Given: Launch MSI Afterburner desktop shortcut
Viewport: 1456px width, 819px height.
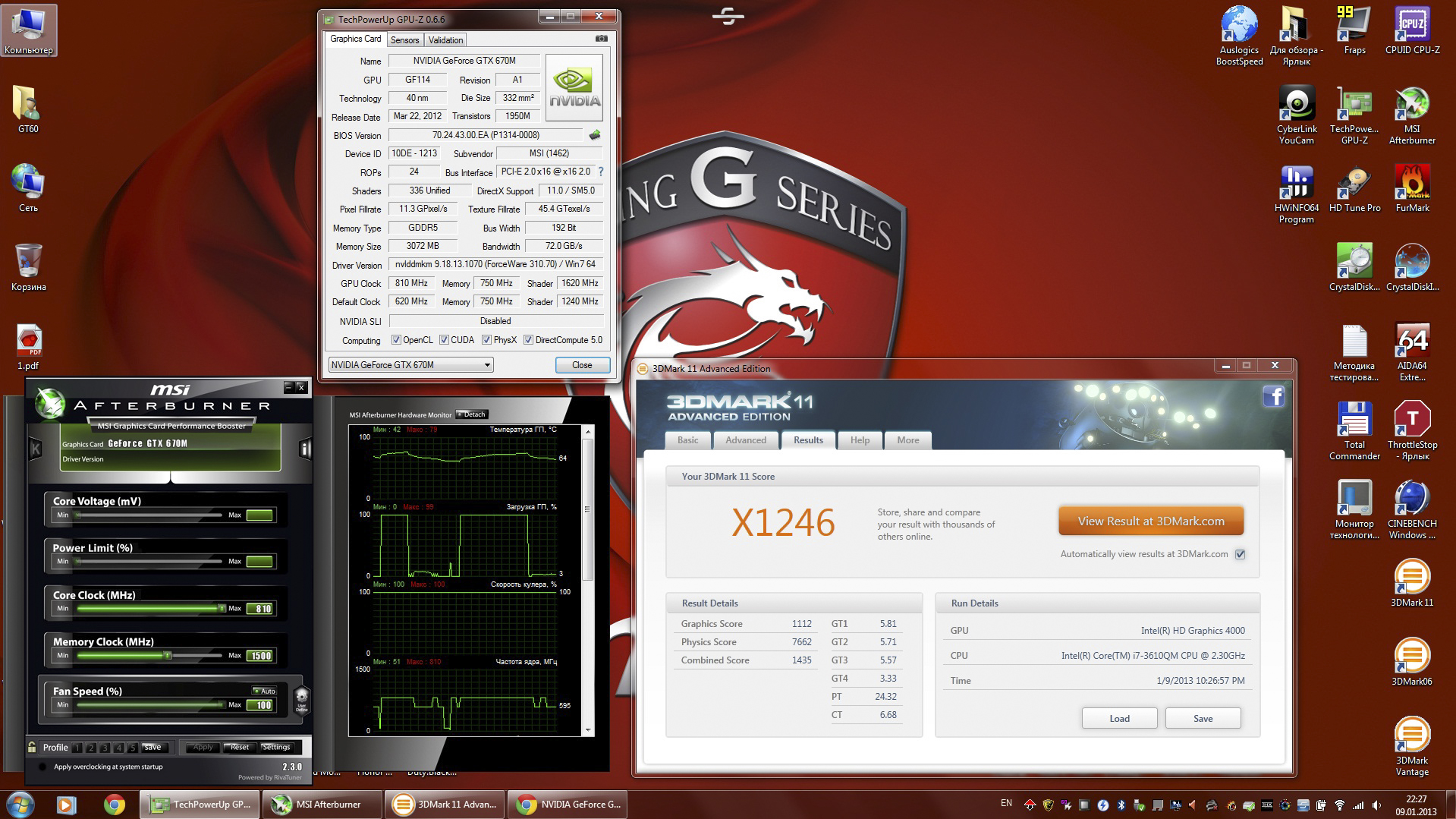Looking at the screenshot, I should [x=1412, y=115].
